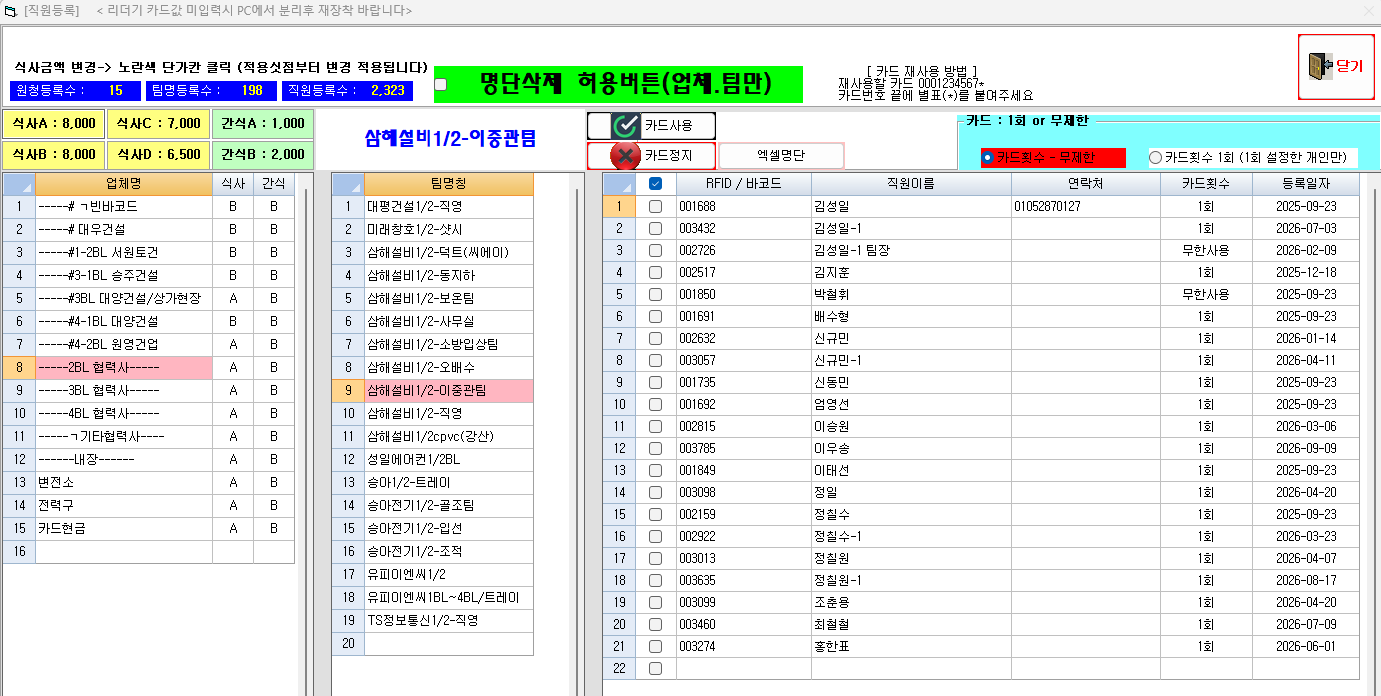1381x696 pixels.
Task: Click the 닫기 door icon button
Action: click(1336, 67)
